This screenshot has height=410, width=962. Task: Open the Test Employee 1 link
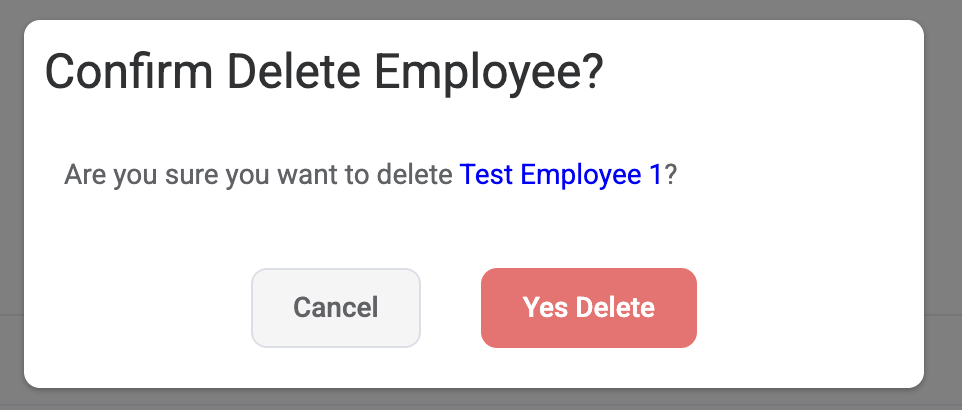point(560,175)
